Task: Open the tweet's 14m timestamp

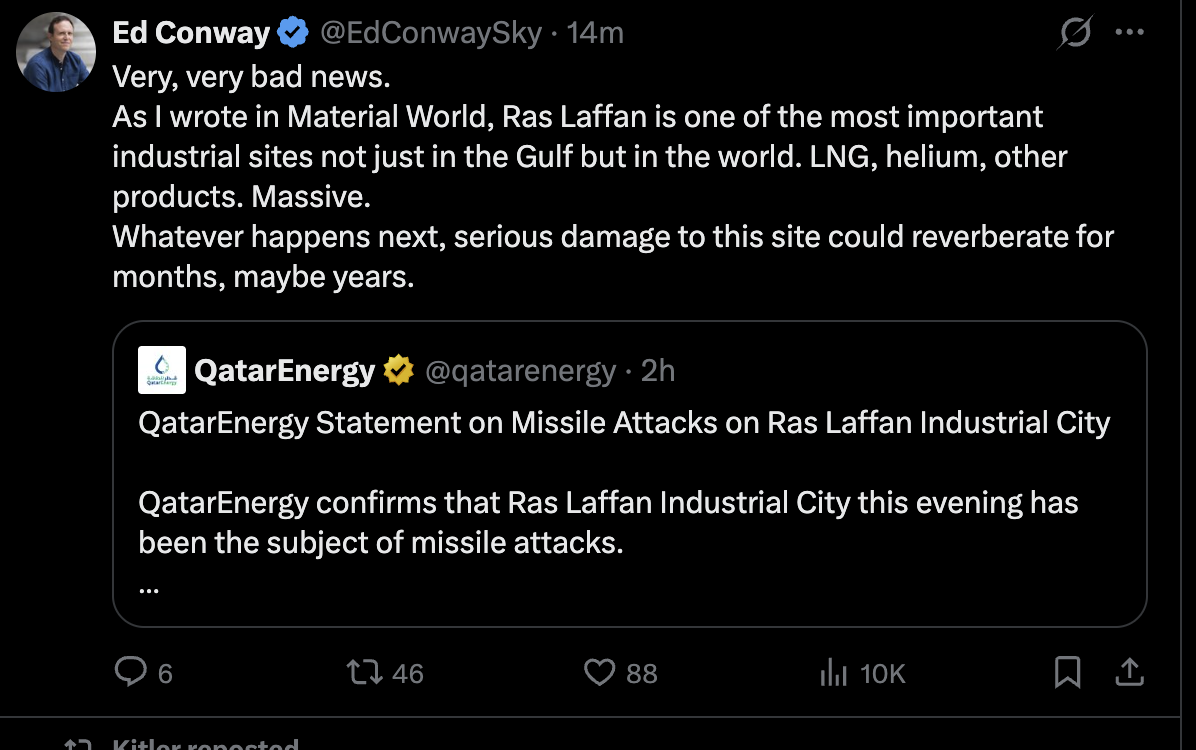Action: 595,33
